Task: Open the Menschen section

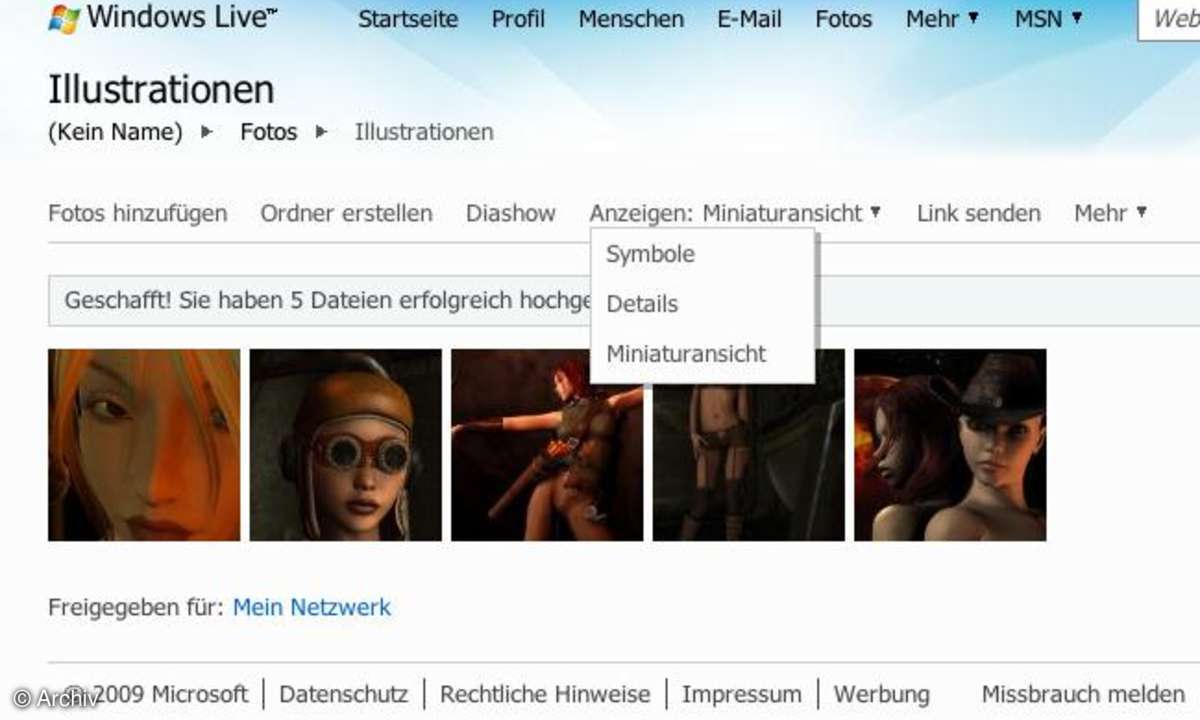Action: (x=631, y=19)
